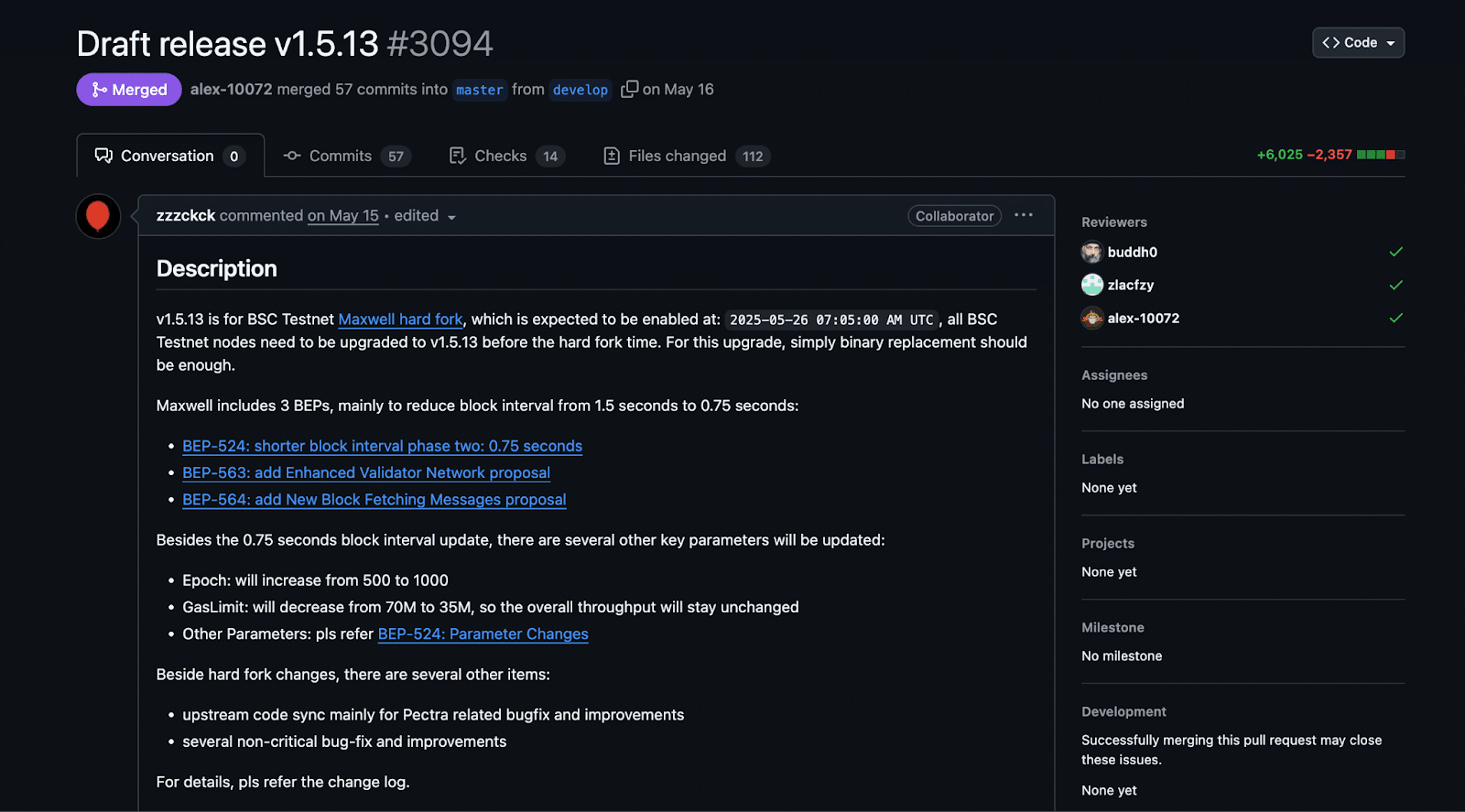Open the Maxwell hard fork link
Viewport: 1465px width, 812px height.
400,319
